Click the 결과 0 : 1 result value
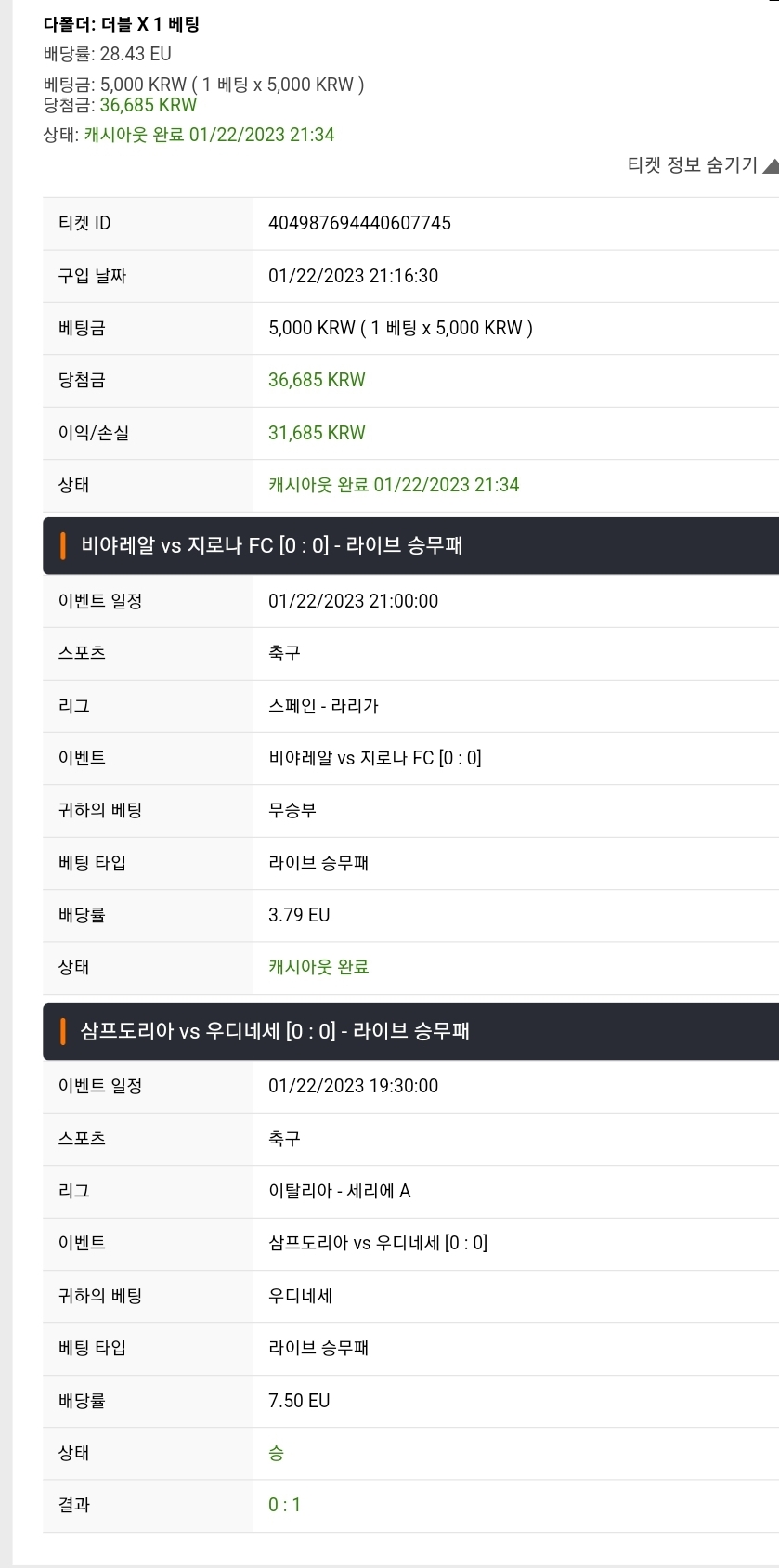The height and width of the screenshot is (1568, 779). pos(284,1505)
